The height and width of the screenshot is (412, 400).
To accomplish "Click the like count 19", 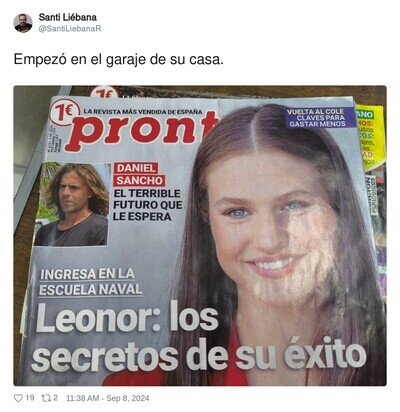I will point(30,398).
